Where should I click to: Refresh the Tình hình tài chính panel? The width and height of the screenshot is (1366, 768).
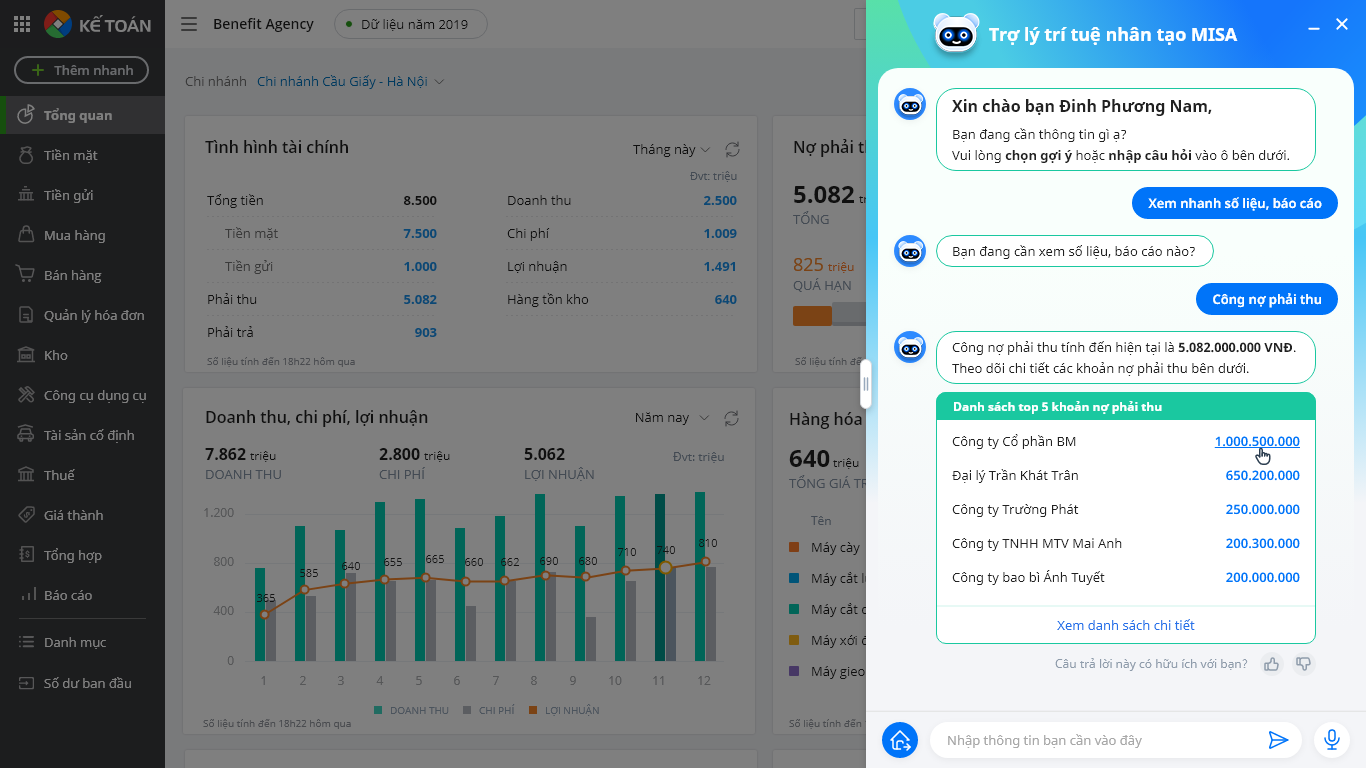click(732, 149)
